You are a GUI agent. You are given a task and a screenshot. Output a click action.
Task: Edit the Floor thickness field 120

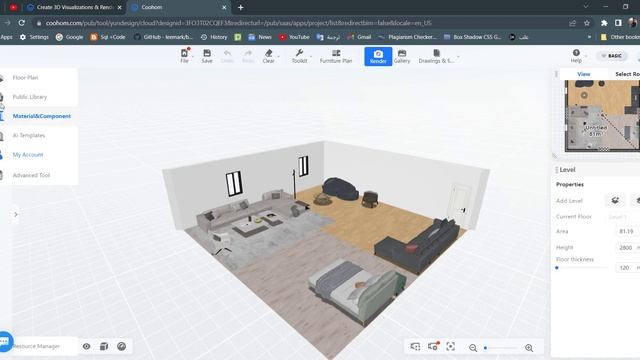(x=627, y=268)
